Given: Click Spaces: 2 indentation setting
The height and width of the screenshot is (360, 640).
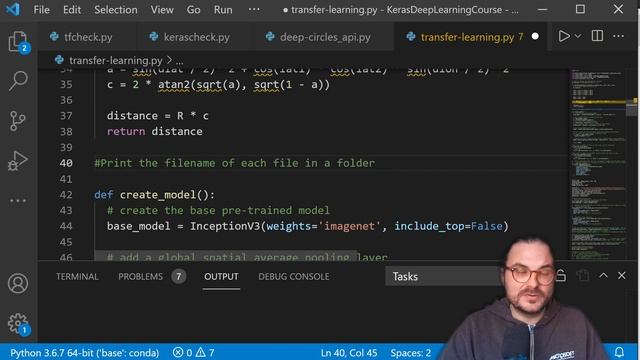Looking at the screenshot, I should [x=410, y=352].
